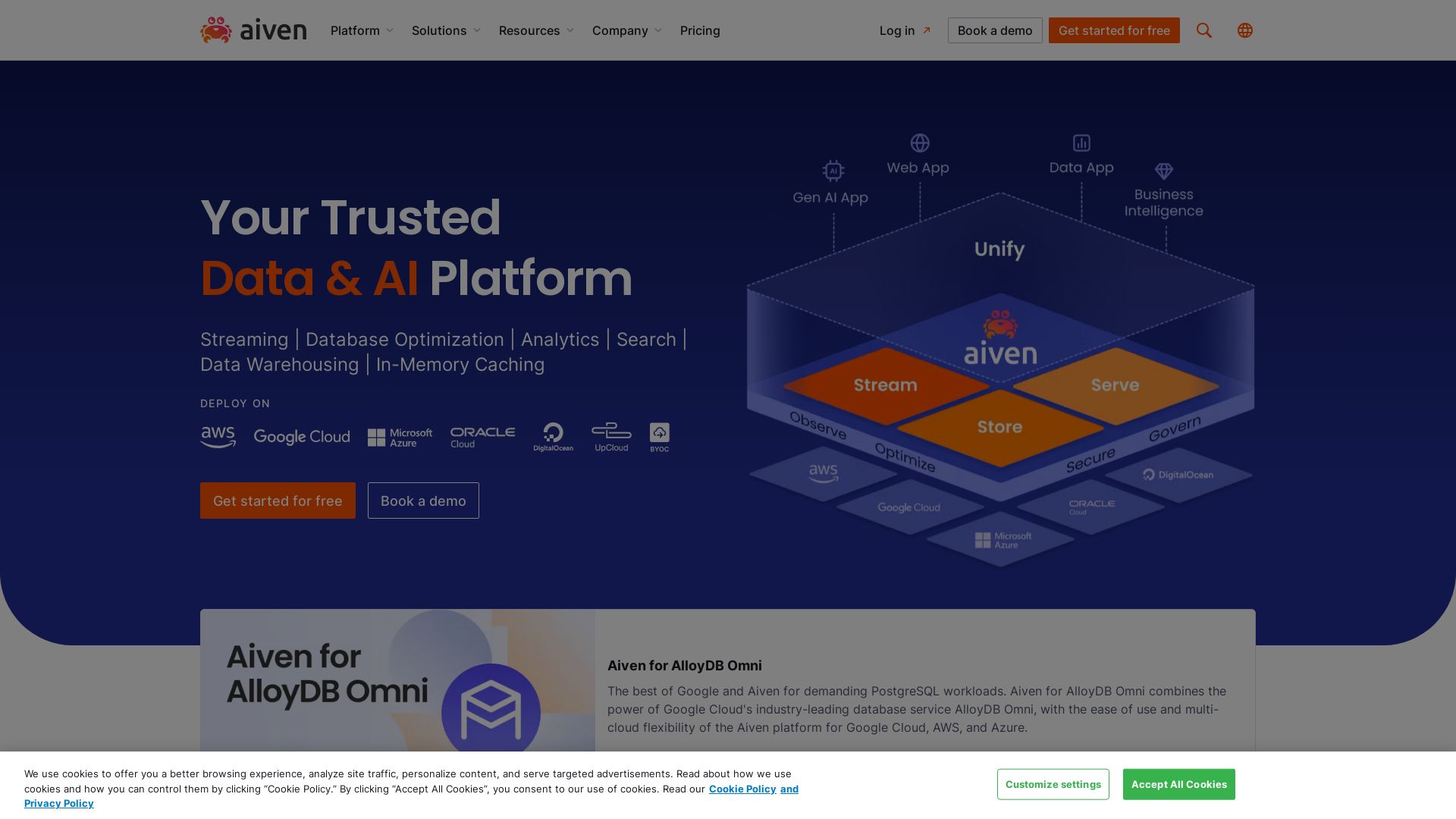Click the globe language selector icon
Image resolution: width=1456 pixels, height=819 pixels.
click(1245, 30)
